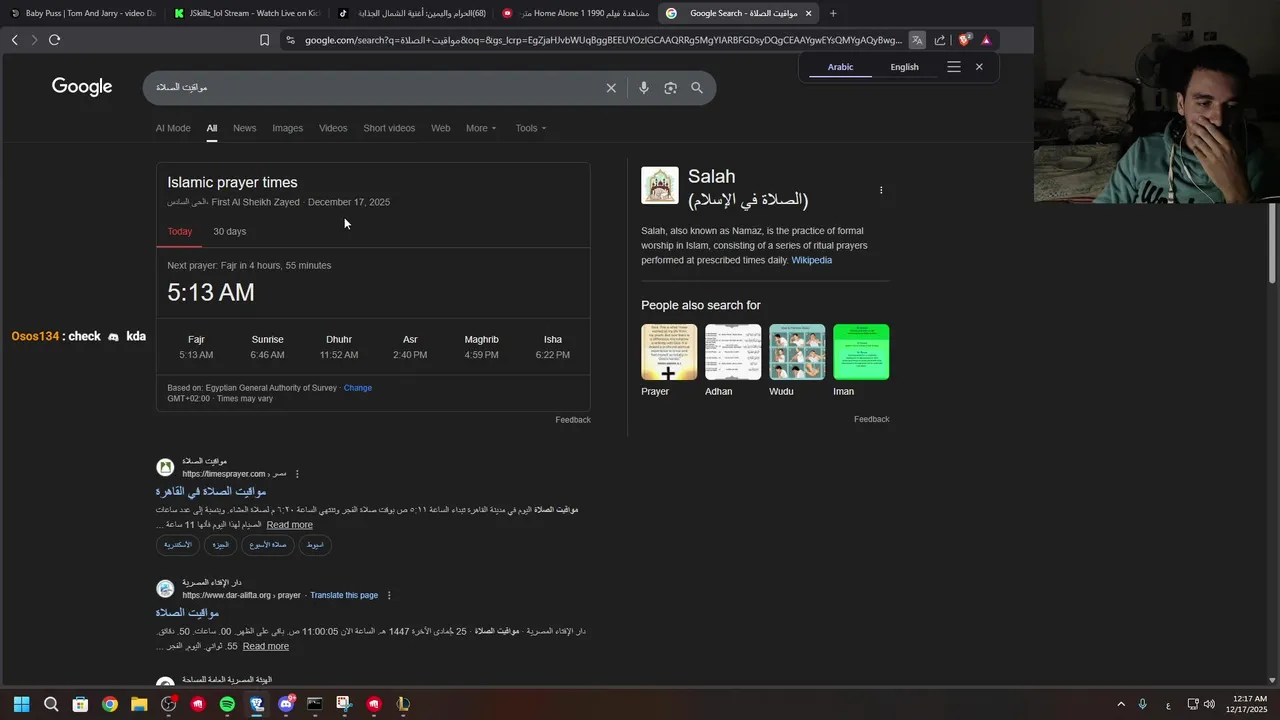Open the dar-alifta.org prayer times result title
Viewport: 1280px width, 720px height.
[187, 612]
